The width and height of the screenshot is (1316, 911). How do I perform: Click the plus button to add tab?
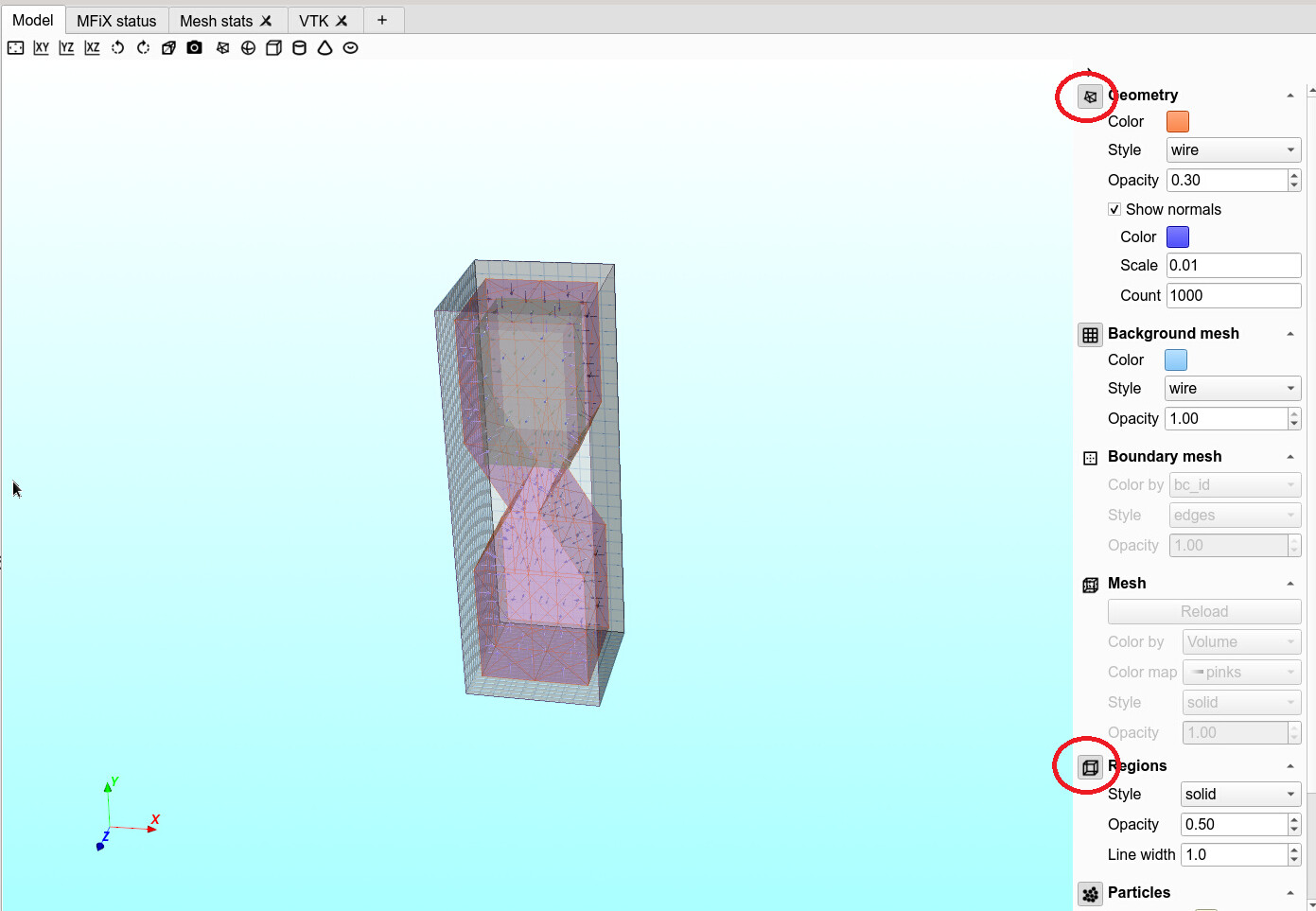click(x=382, y=20)
